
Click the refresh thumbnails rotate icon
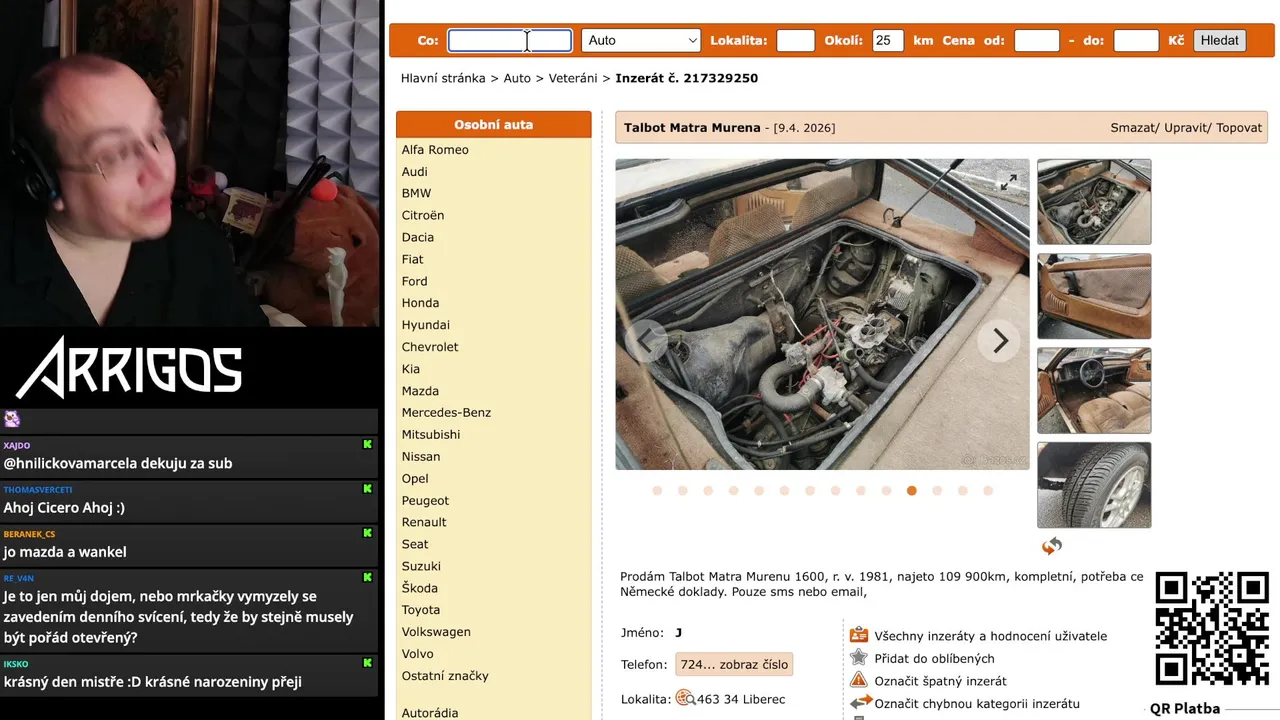click(1052, 546)
